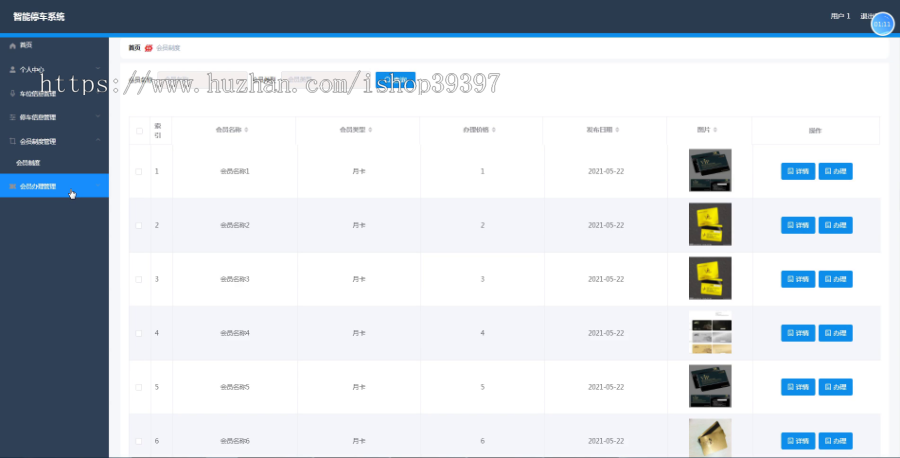Click the 详情 button for 会员名称2
This screenshot has width=900, height=458.
[798, 225]
